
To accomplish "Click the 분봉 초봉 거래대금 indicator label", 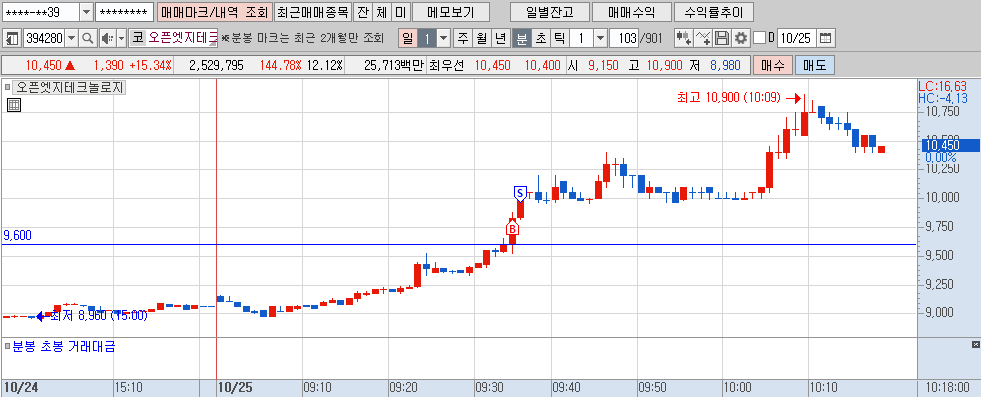I will point(64,345).
